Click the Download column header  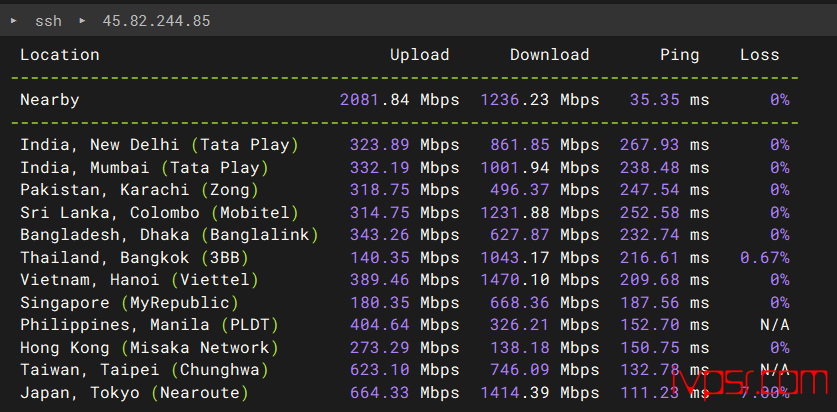pos(550,55)
